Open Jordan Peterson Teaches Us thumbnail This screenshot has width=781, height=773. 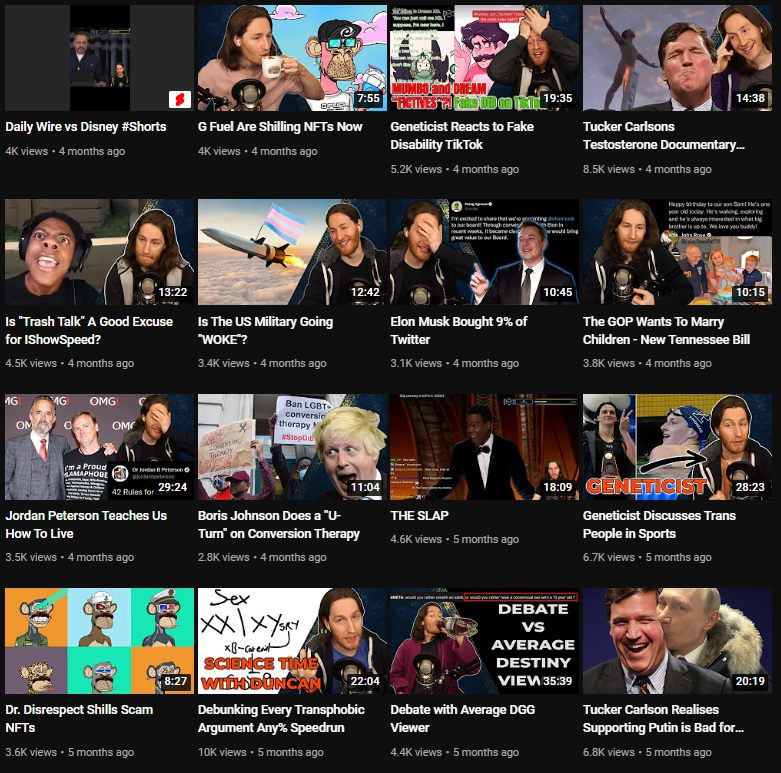[x=100, y=447]
